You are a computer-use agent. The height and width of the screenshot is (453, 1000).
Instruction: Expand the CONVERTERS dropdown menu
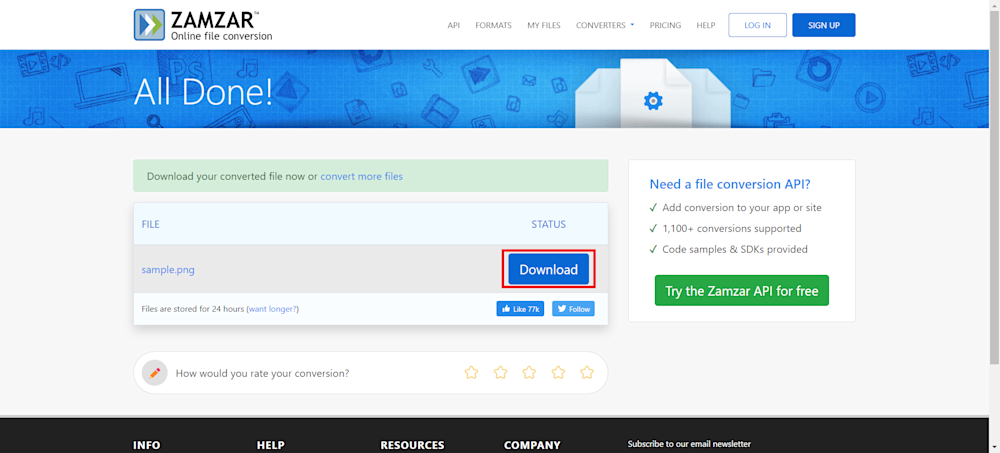pyautogui.click(x=605, y=26)
